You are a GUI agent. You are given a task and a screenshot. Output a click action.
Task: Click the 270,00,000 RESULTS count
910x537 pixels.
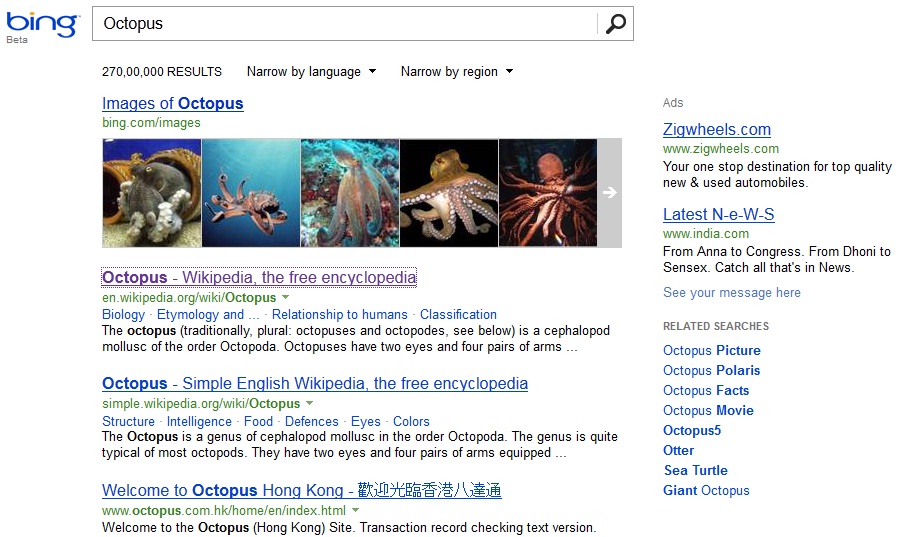click(x=162, y=71)
